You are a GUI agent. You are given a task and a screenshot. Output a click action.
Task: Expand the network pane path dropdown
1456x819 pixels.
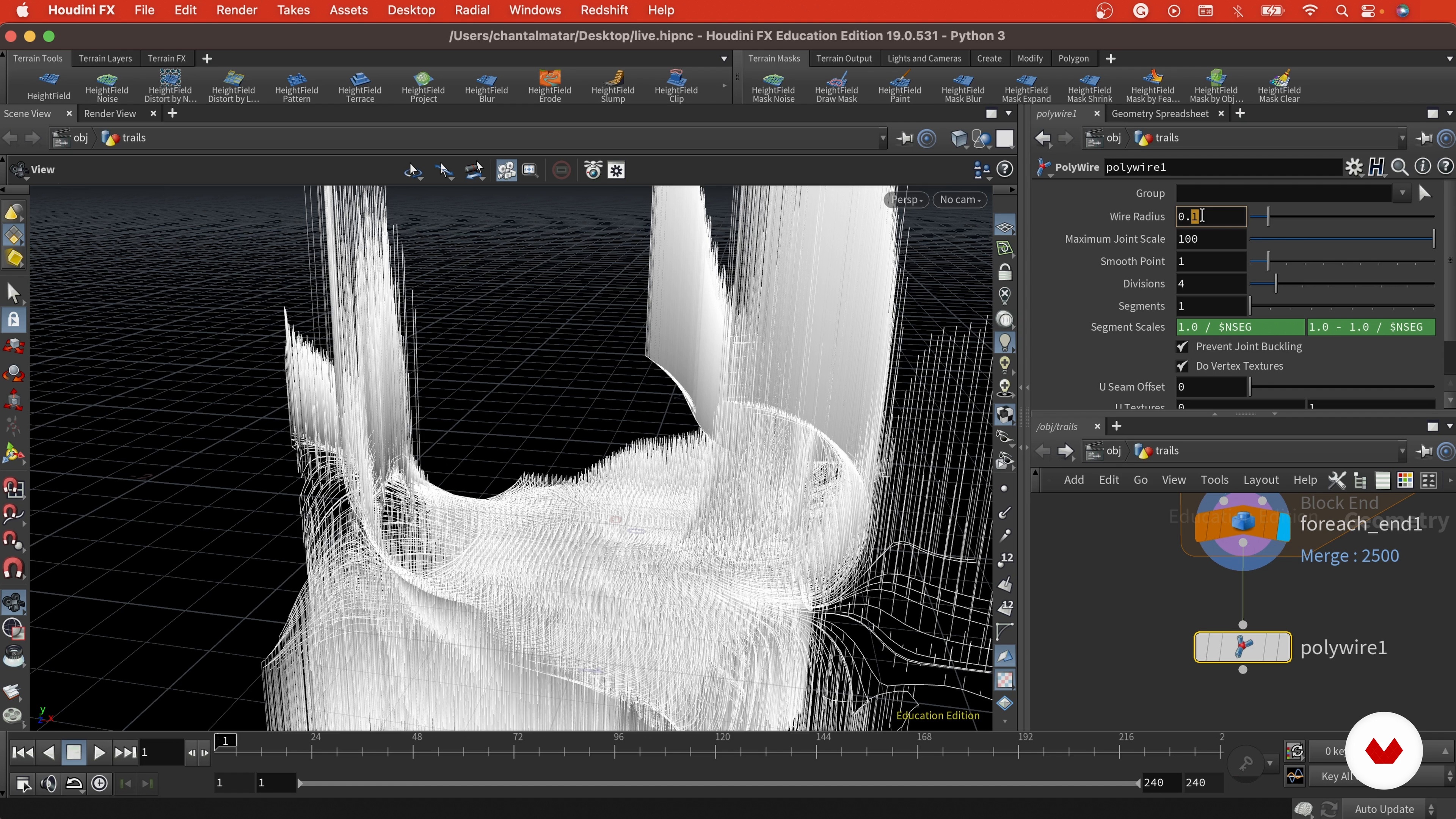[x=1402, y=451]
